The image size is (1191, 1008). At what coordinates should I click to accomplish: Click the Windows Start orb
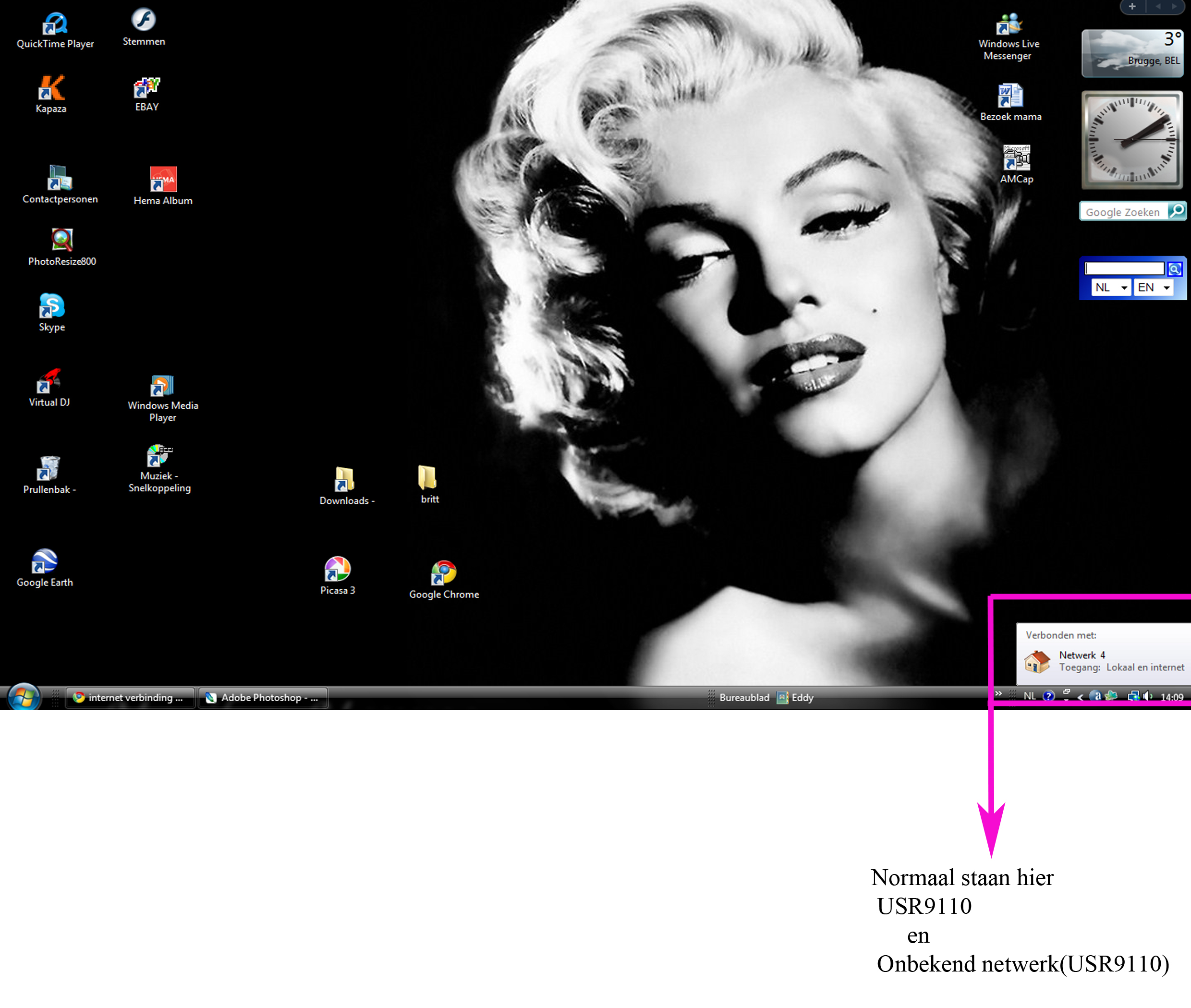click(24, 696)
